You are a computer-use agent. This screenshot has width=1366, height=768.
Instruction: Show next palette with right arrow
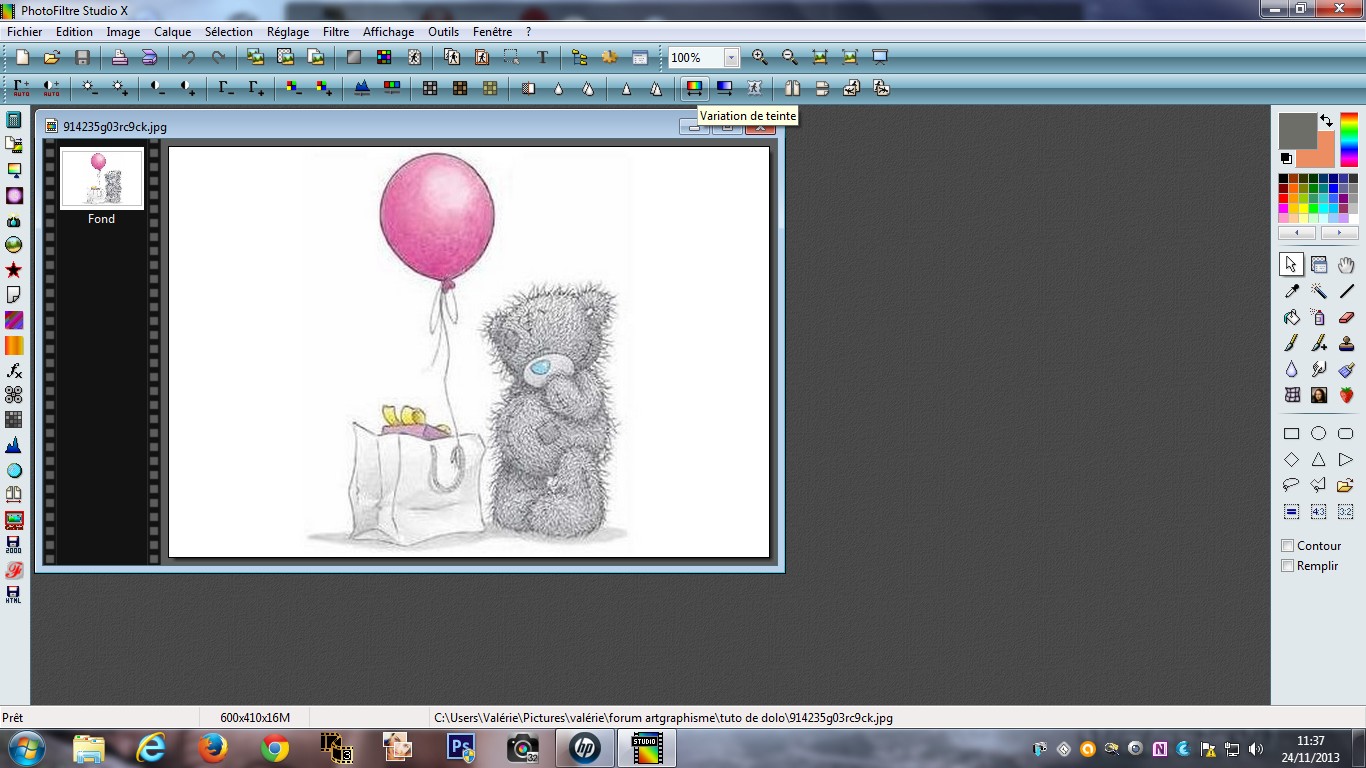(x=1339, y=233)
